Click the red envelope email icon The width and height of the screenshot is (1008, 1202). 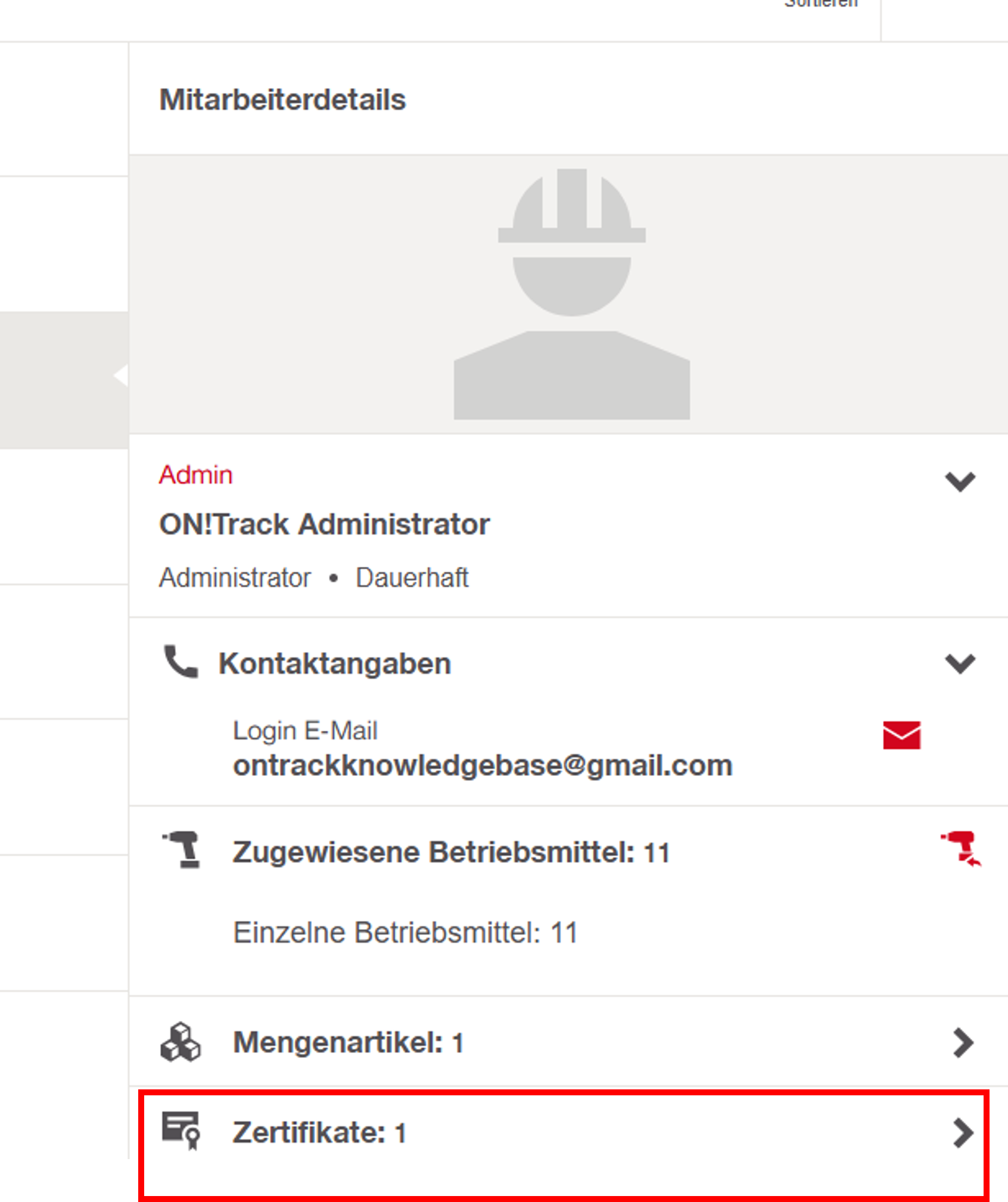pos(901,734)
